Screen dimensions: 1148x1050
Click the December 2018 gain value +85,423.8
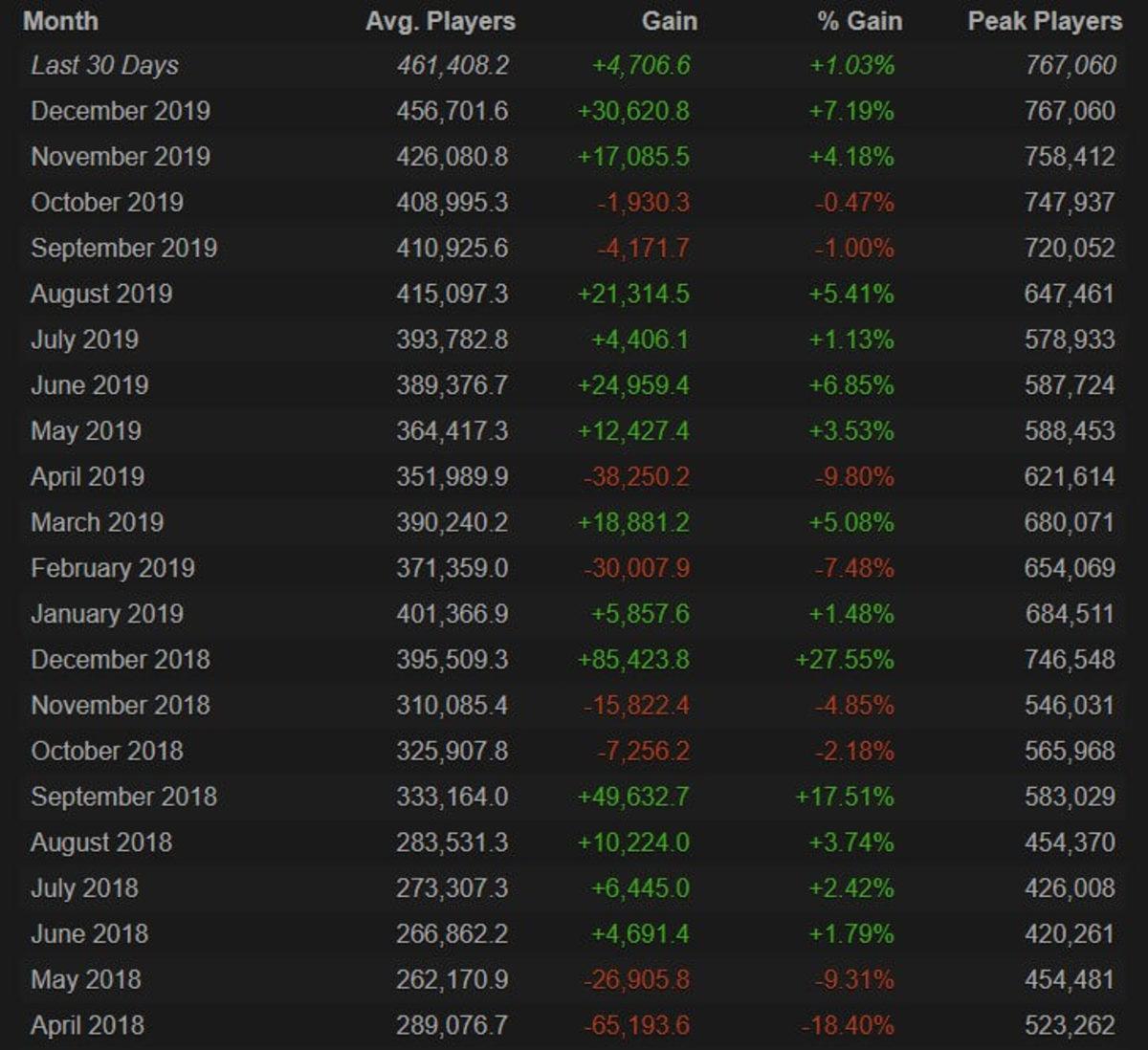point(632,660)
